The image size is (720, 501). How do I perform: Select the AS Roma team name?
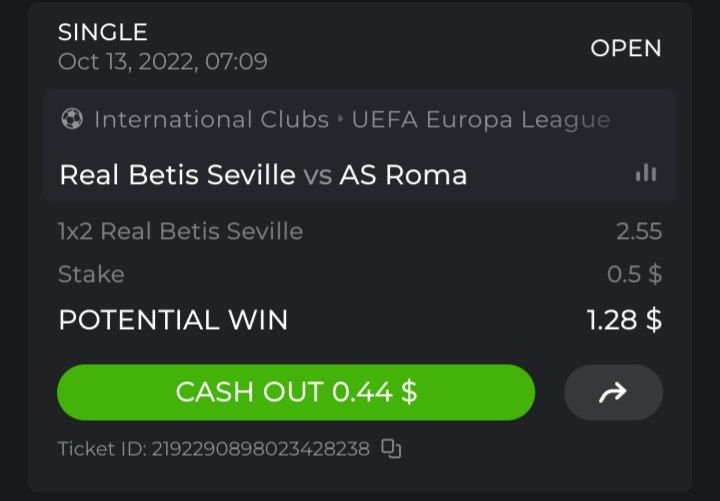(403, 175)
